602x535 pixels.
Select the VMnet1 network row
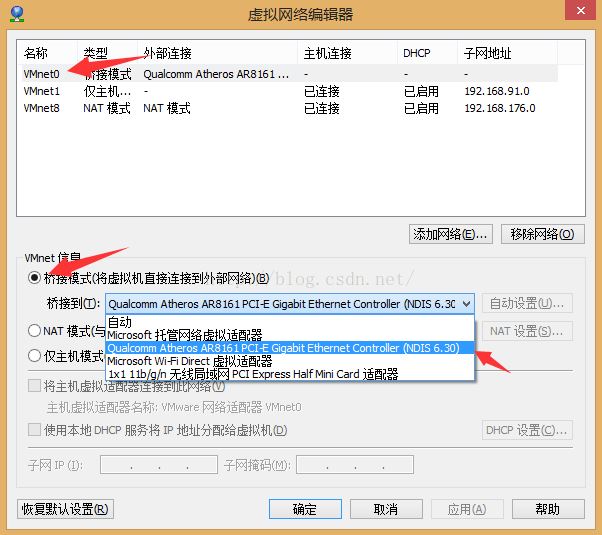pyautogui.click(x=287, y=91)
